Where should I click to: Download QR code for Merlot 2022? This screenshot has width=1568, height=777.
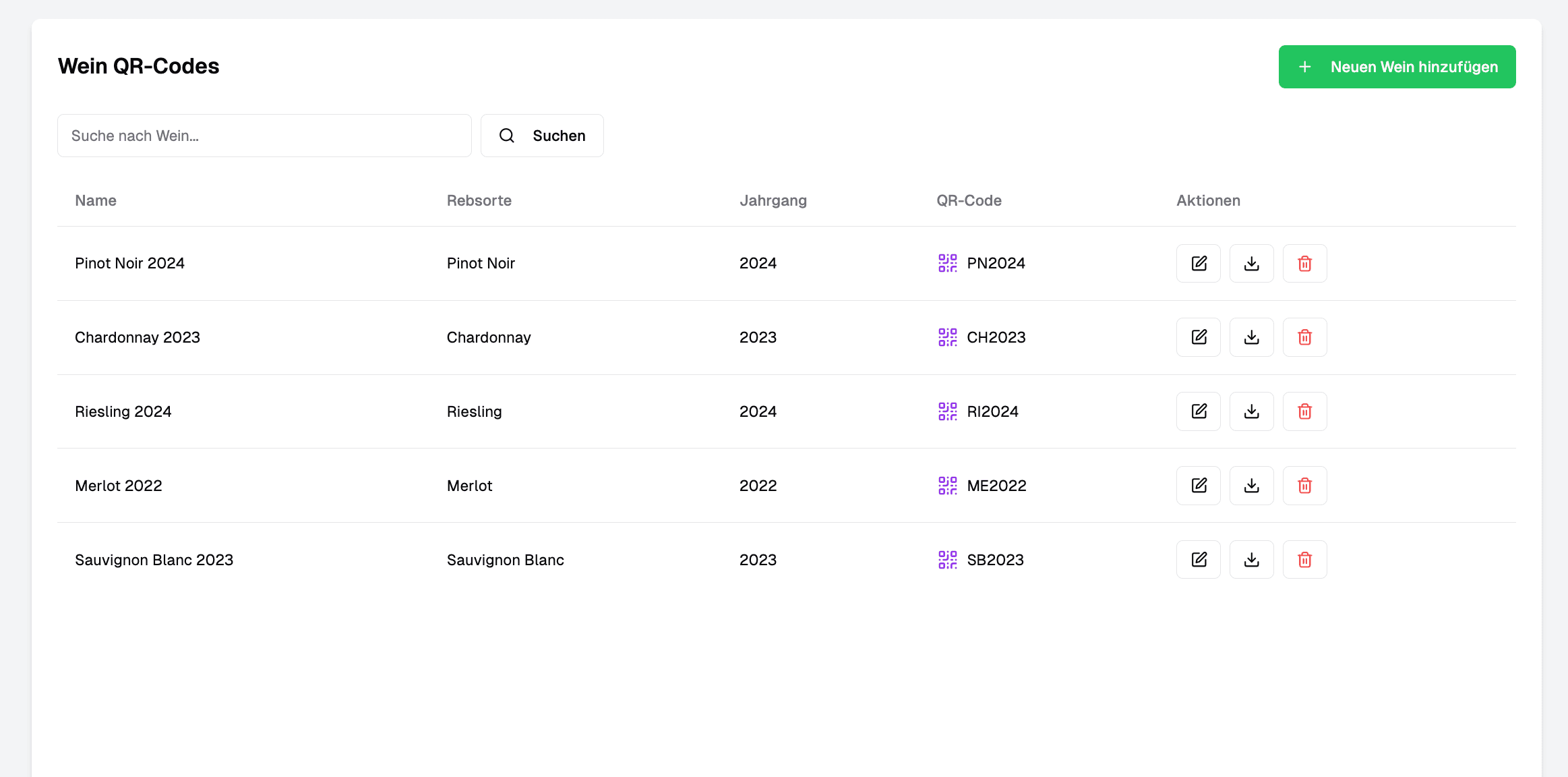coord(1252,486)
